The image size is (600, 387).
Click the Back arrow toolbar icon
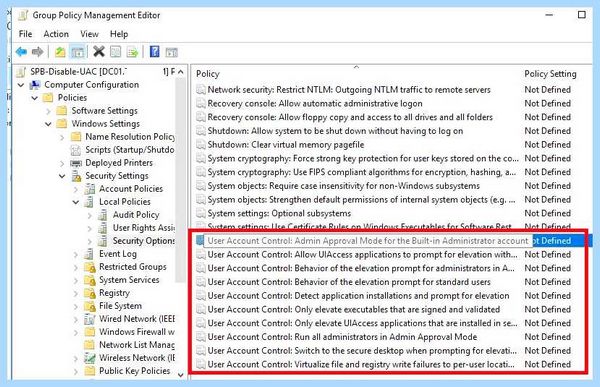[21, 52]
